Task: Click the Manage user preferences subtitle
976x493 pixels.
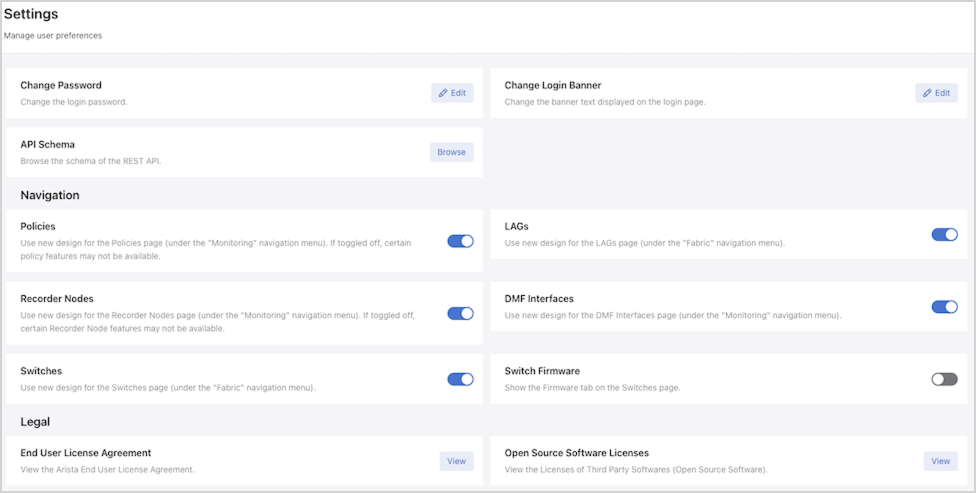Action: 53,36
